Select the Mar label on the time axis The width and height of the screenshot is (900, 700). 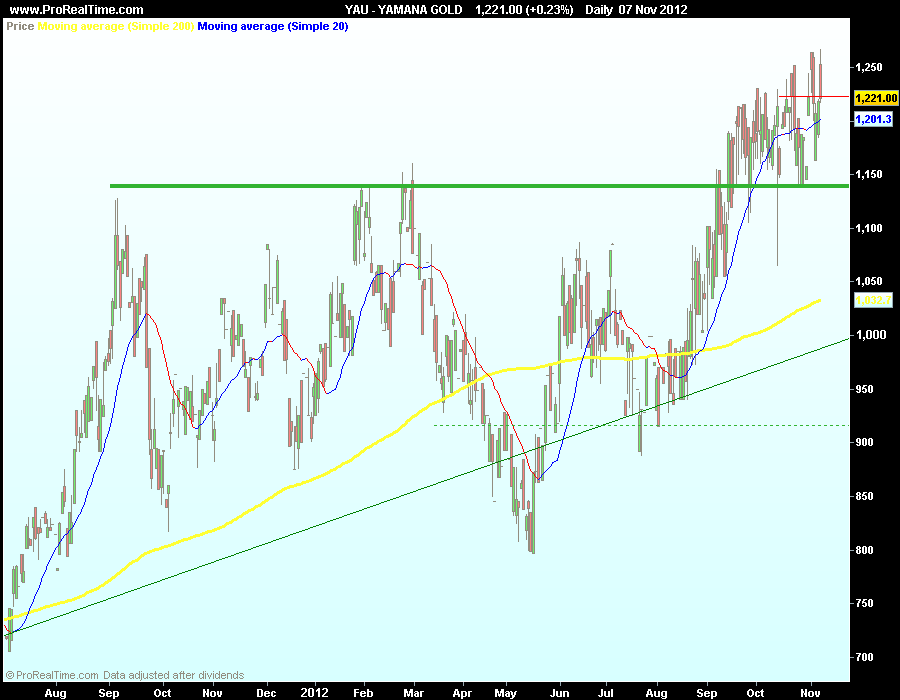[414, 693]
